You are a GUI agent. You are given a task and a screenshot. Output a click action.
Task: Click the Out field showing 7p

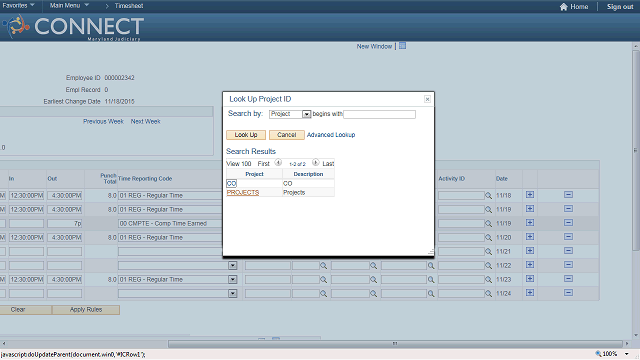[64, 223]
